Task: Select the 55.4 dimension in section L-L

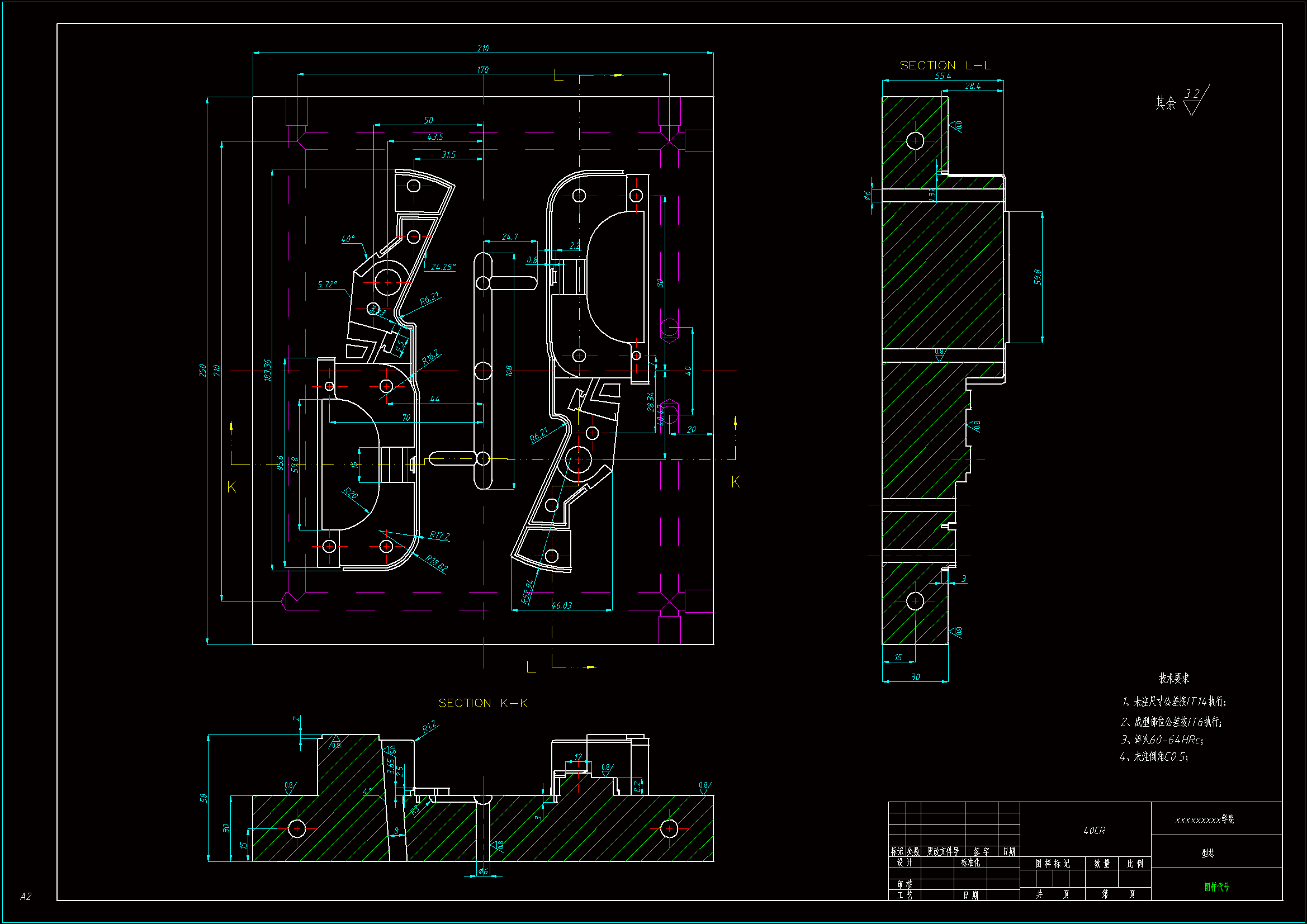Action: click(943, 75)
